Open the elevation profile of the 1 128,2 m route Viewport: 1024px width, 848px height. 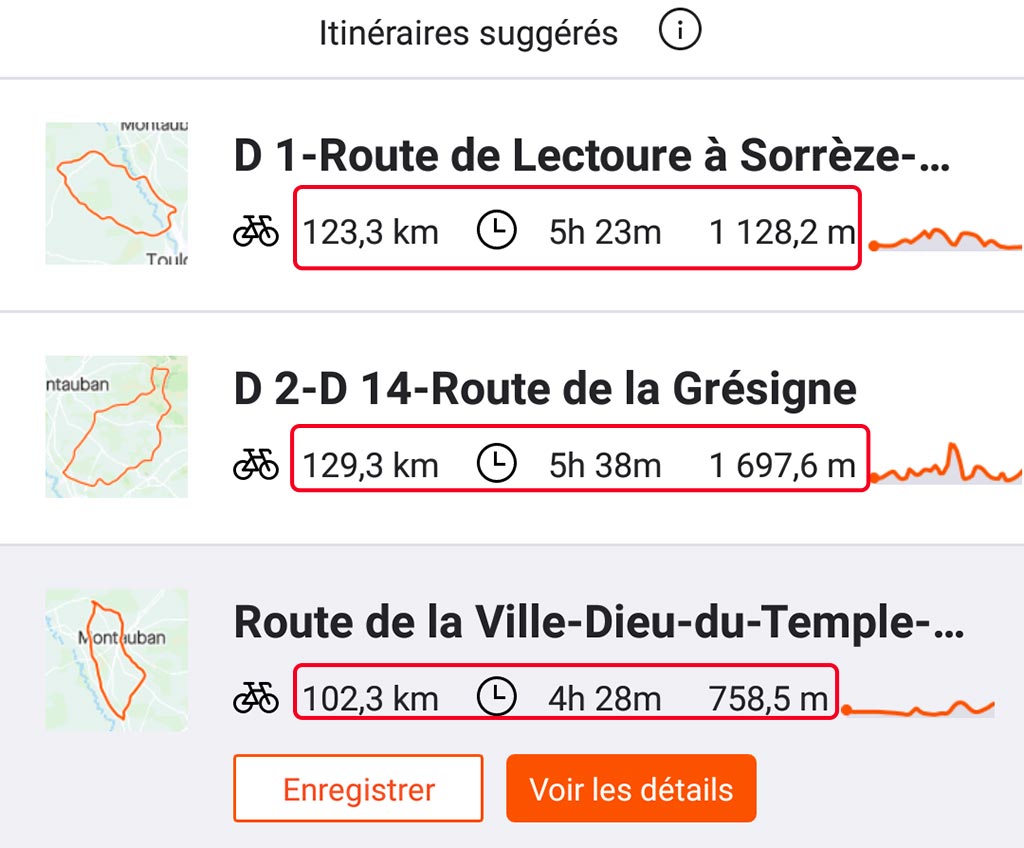946,239
